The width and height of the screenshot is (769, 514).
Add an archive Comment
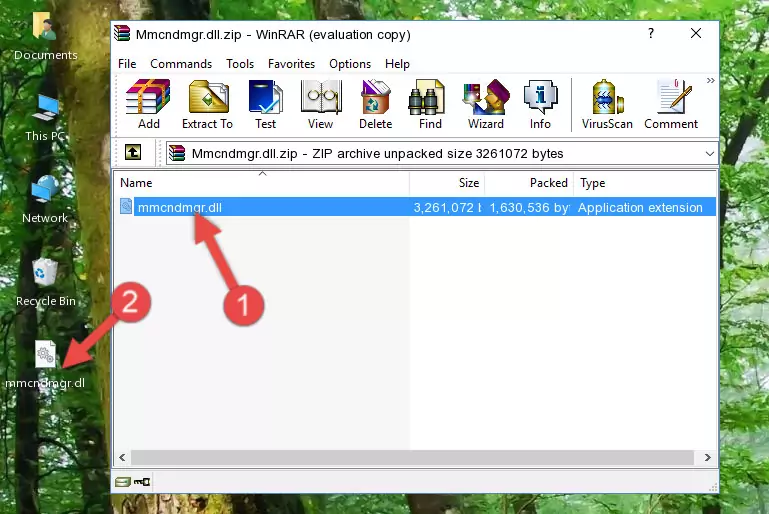[x=671, y=104]
